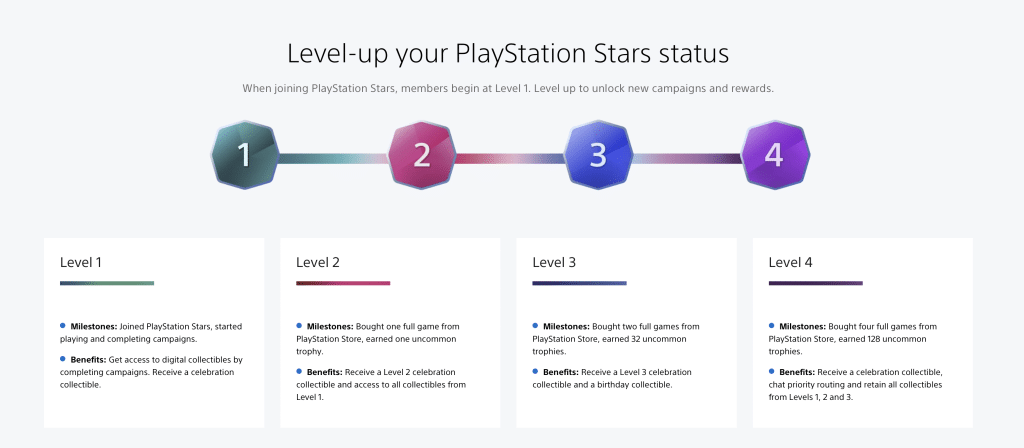Image resolution: width=1024 pixels, height=448 pixels.
Task: Select the blue Level 3 badge icon
Action: tap(598, 155)
